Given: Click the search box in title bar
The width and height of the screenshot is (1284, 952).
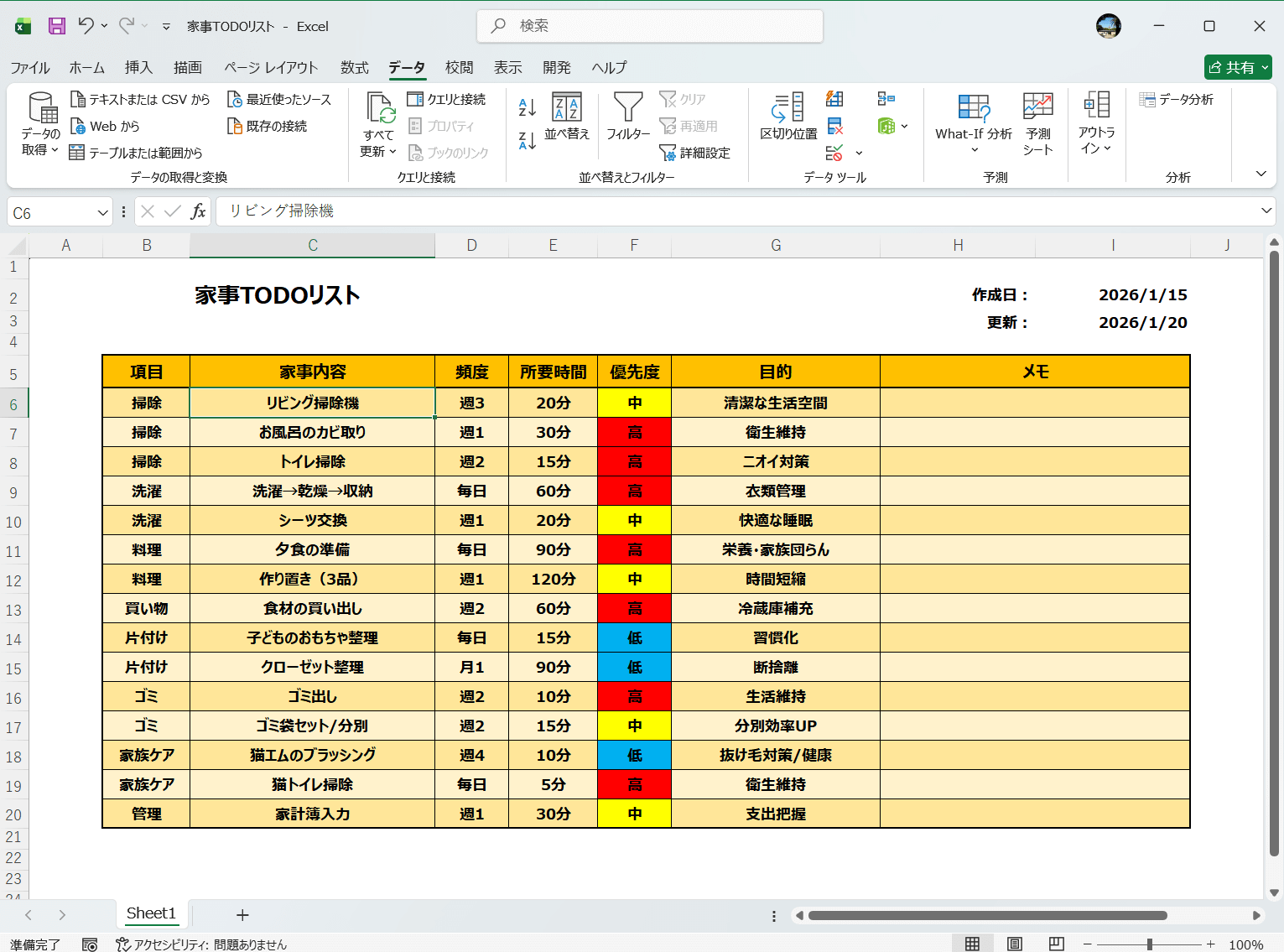Looking at the screenshot, I should [x=650, y=26].
